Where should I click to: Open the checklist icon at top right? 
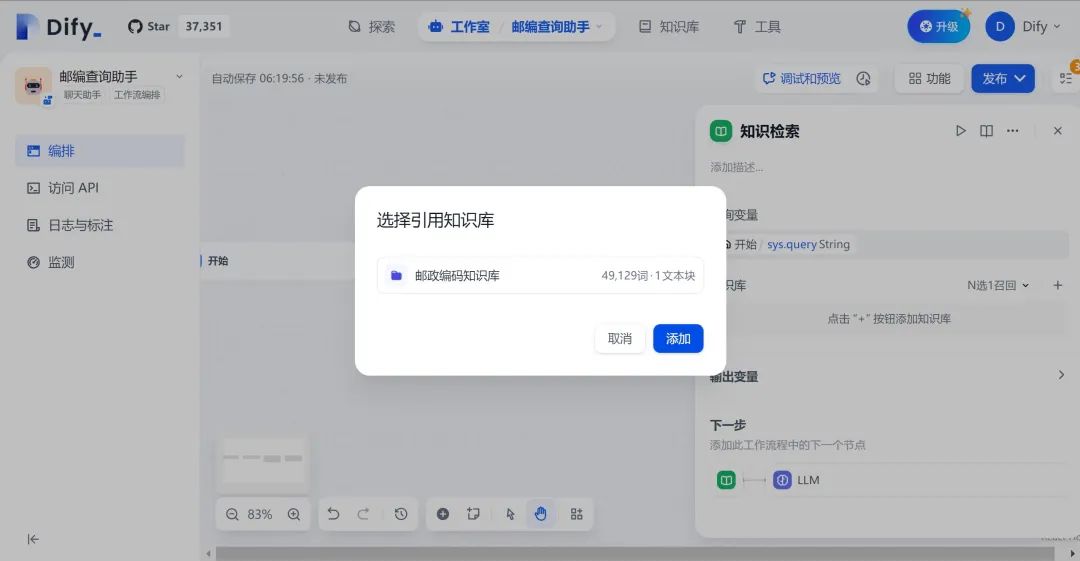[1066, 79]
